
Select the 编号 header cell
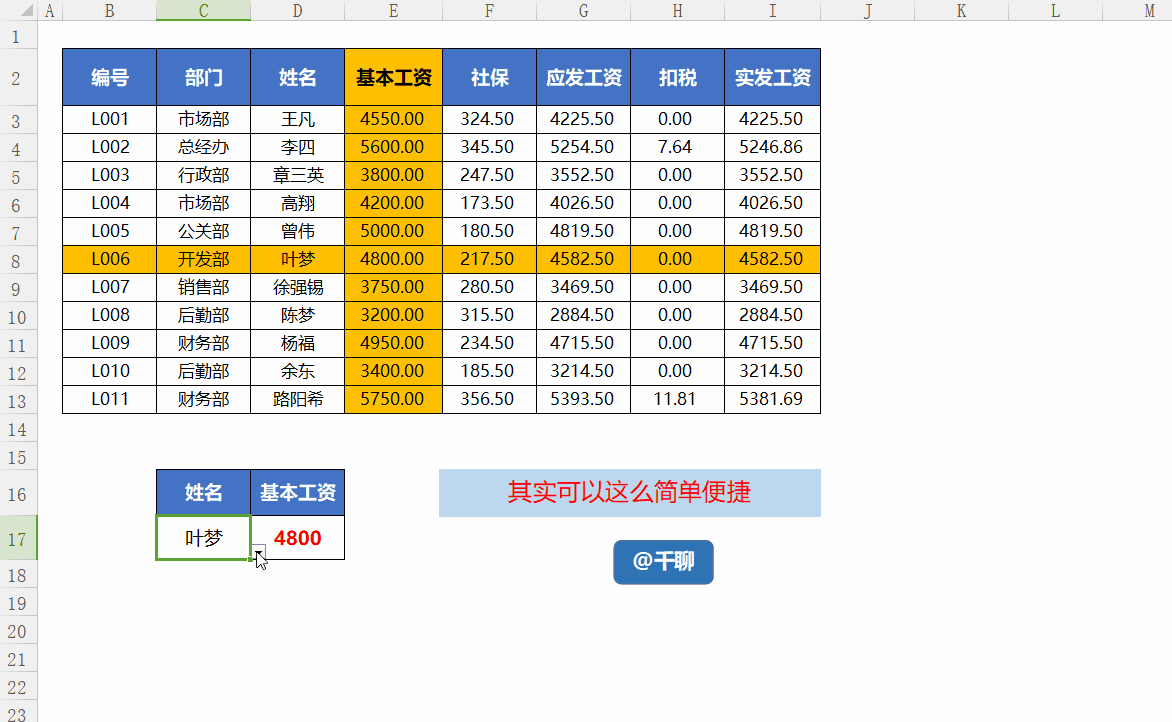pos(110,77)
